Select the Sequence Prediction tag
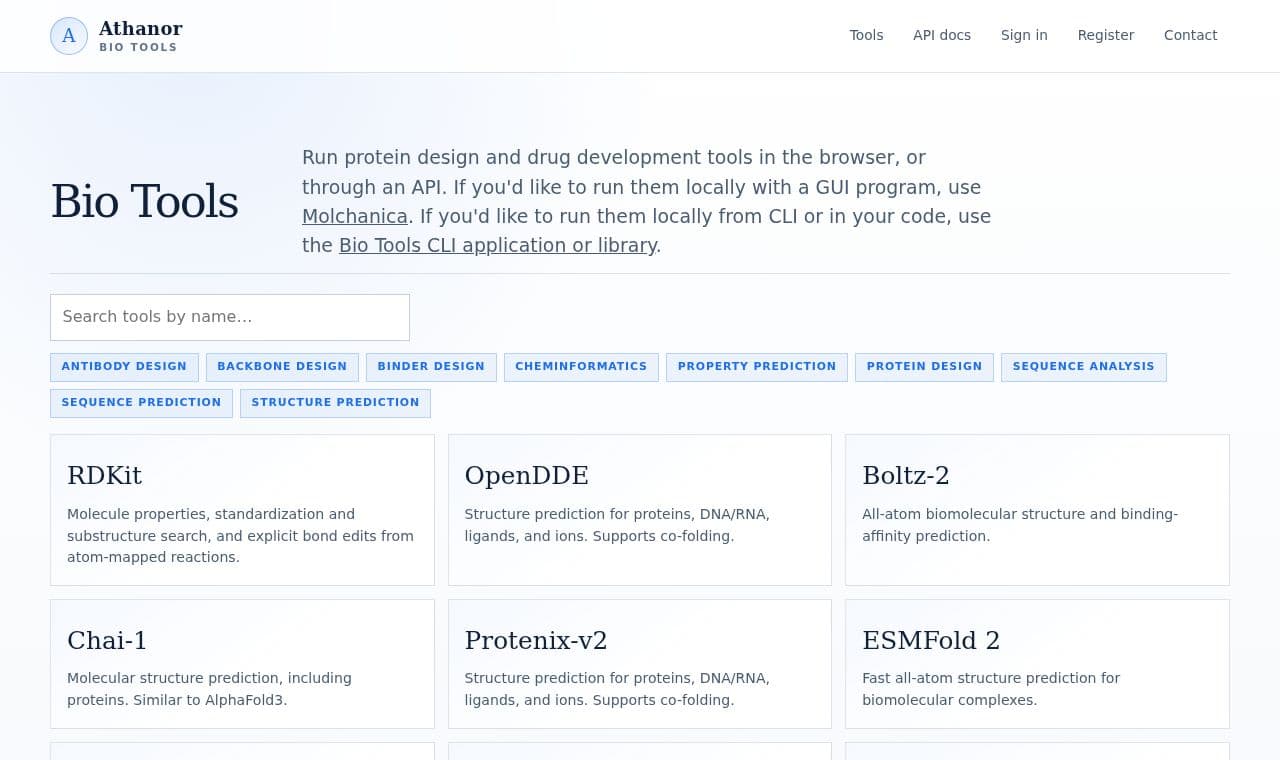 [x=141, y=403]
